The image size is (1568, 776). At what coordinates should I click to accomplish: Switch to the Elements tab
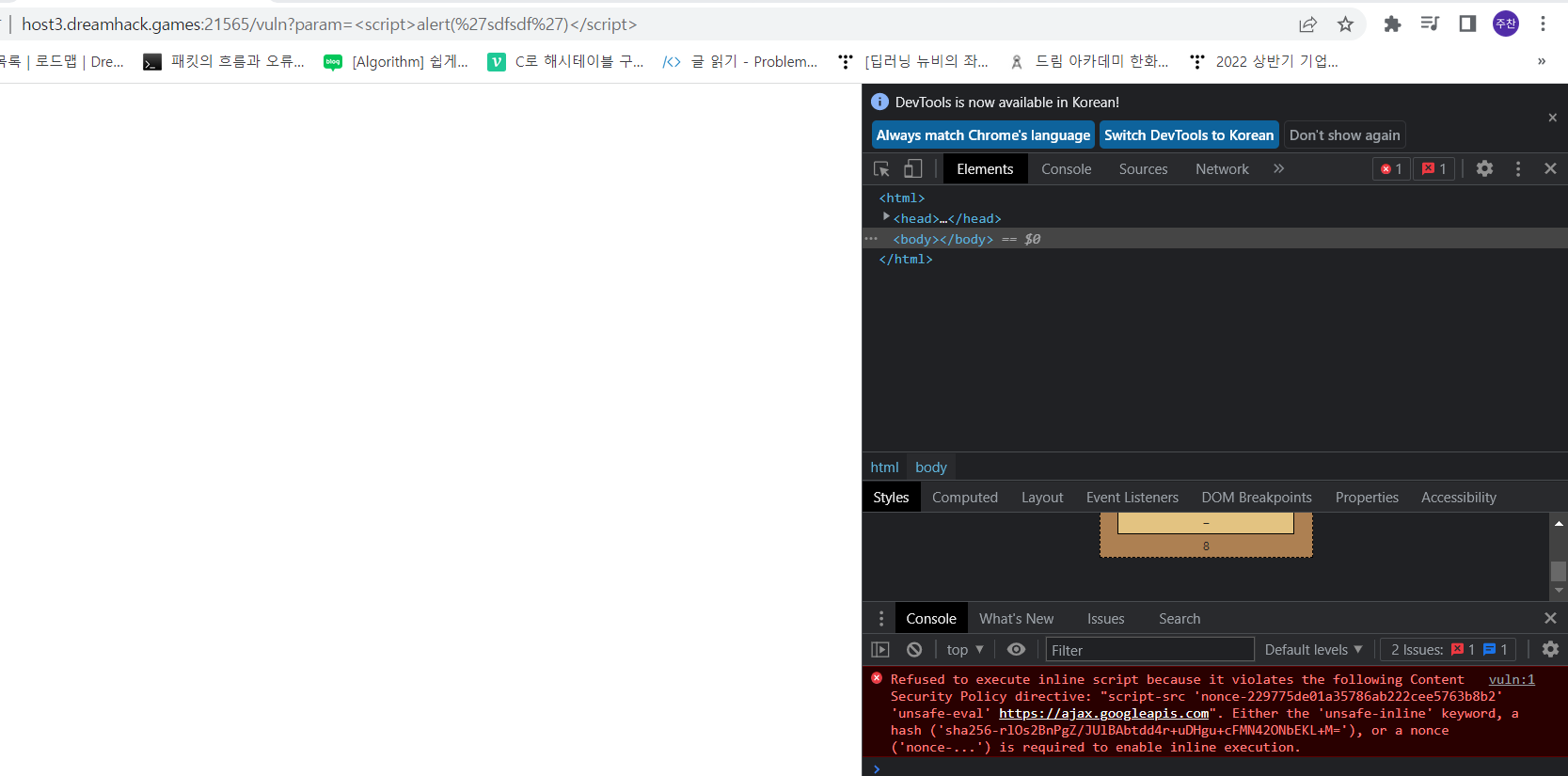[985, 168]
